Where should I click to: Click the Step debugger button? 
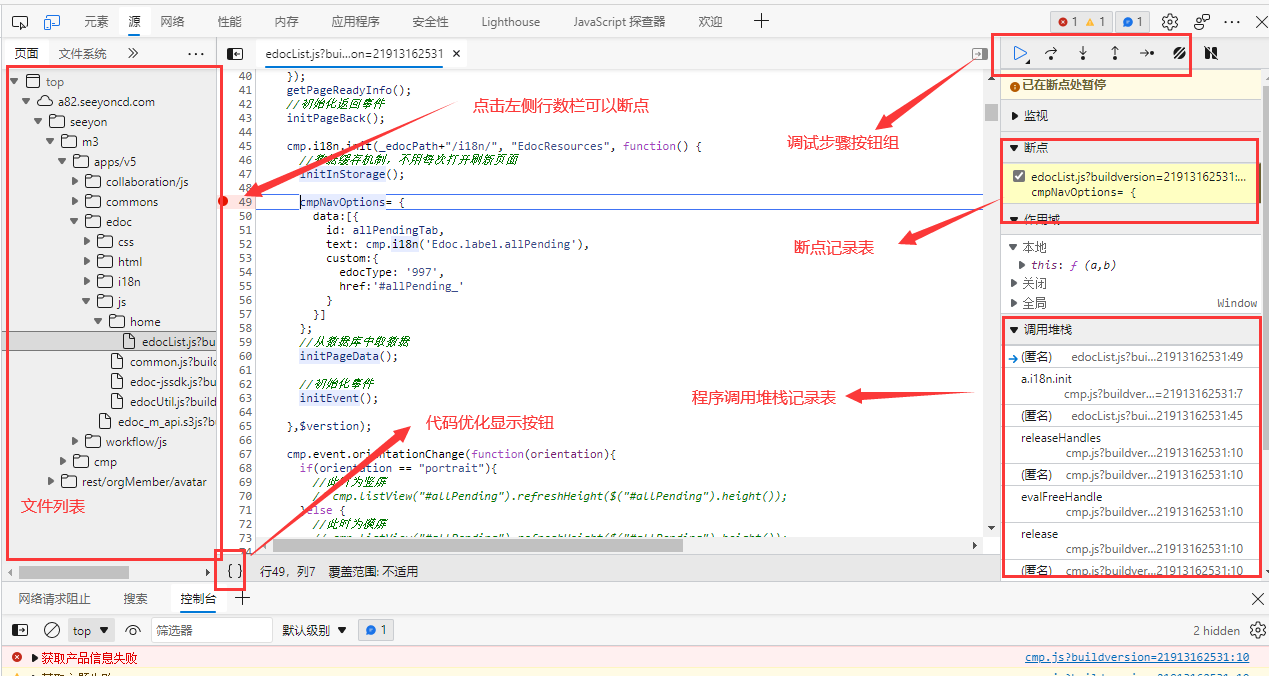point(1147,53)
